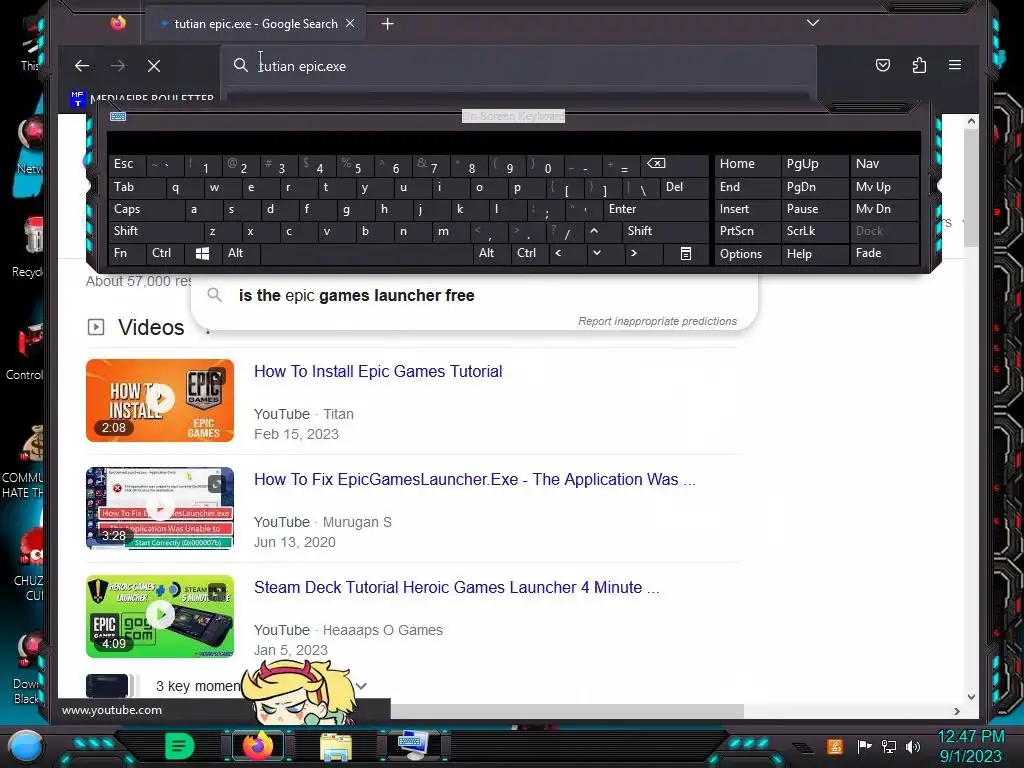Screen dimensions: 1024x768
Task: Click the Mv Up key
Action: tap(884, 187)
